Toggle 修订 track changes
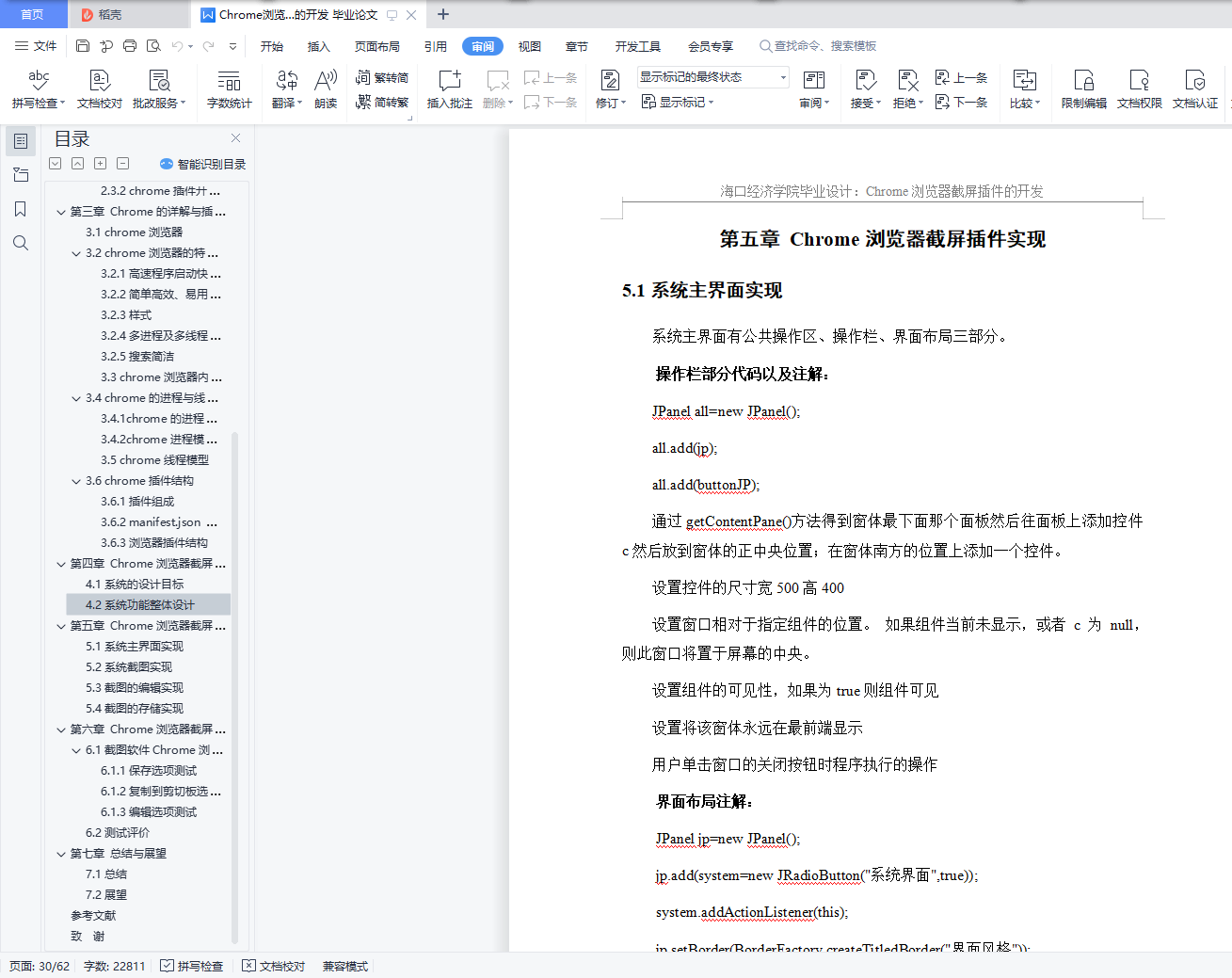The image size is (1232, 978). (611, 89)
